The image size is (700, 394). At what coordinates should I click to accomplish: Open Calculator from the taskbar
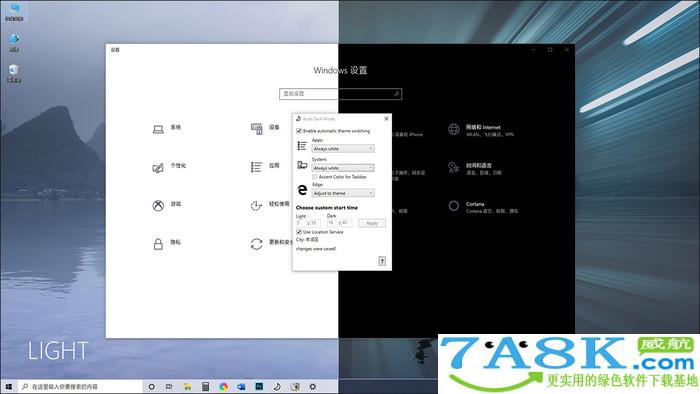[205, 386]
